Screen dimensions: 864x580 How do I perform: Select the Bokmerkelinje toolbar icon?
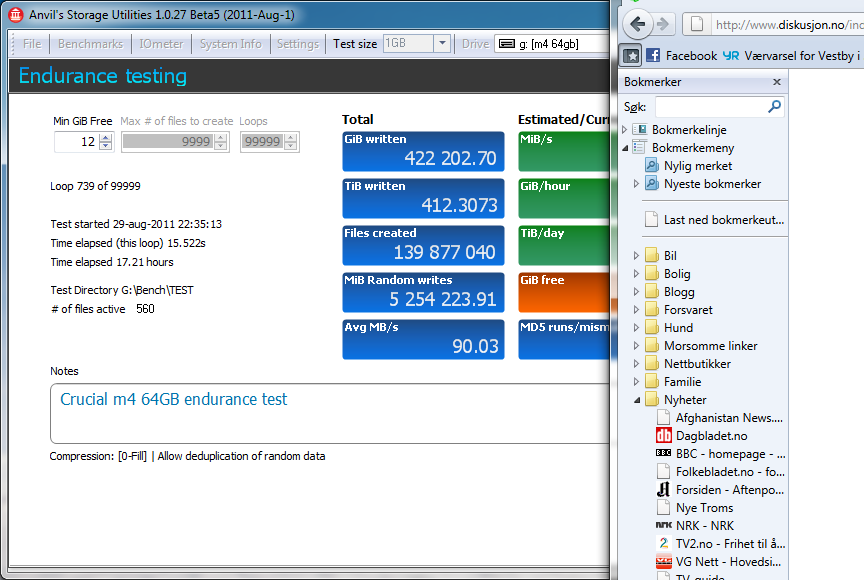[639, 130]
